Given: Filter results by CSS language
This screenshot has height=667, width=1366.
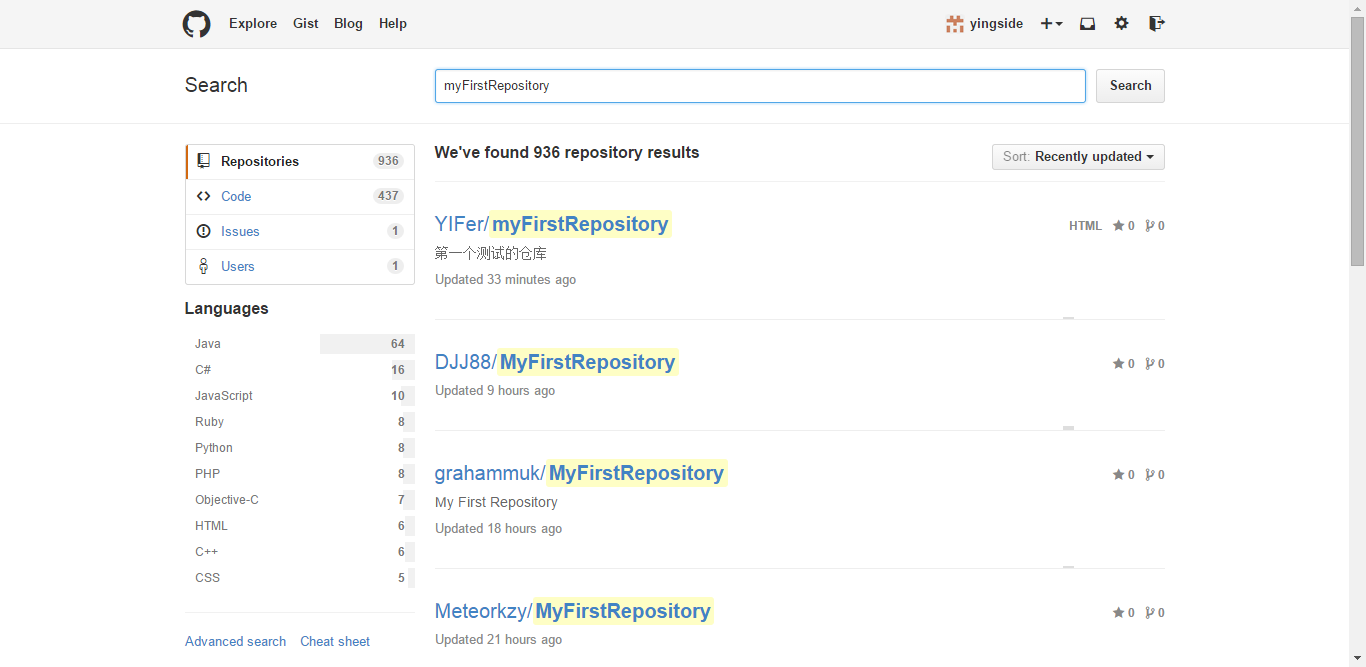Looking at the screenshot, I should 300,578.
